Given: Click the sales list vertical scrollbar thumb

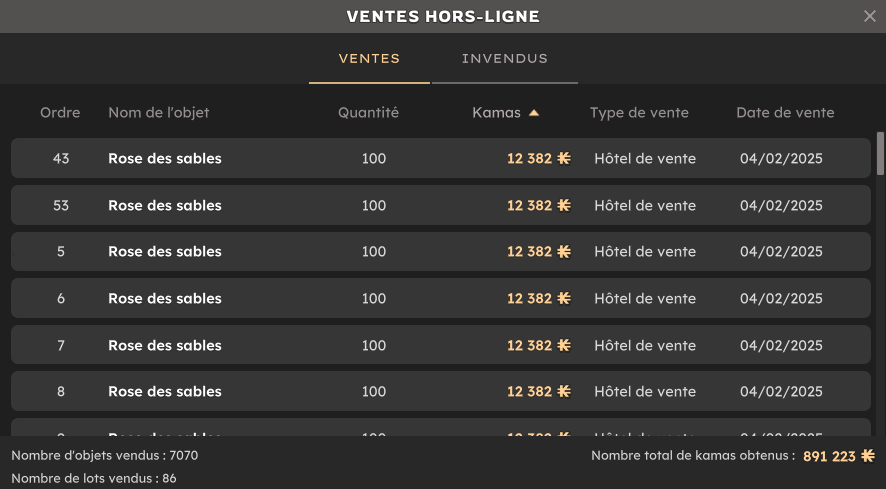Looking at the screenshot, I should [880, 153].
